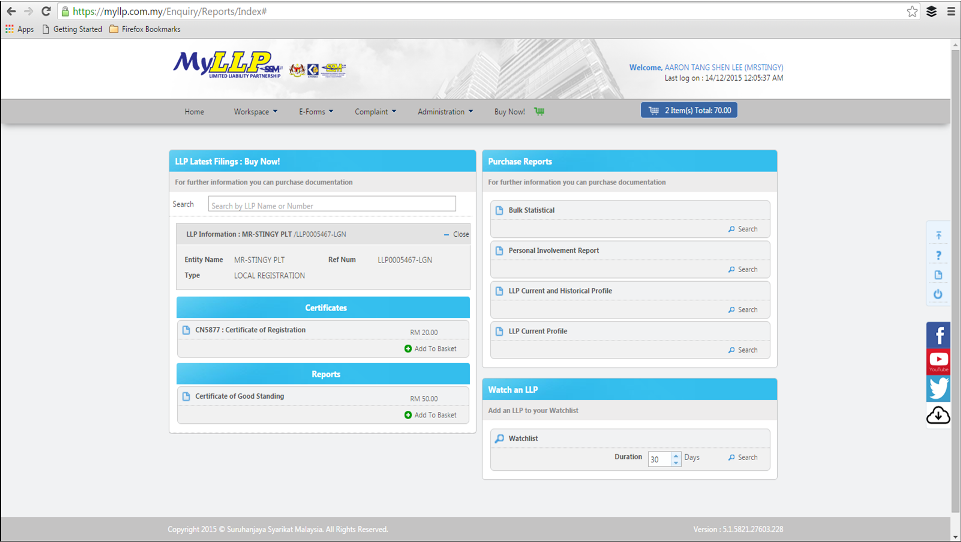The width and height of the screenshot is (961, 542).
Task: Open the Facebook social link
Action: click(938, 335)
